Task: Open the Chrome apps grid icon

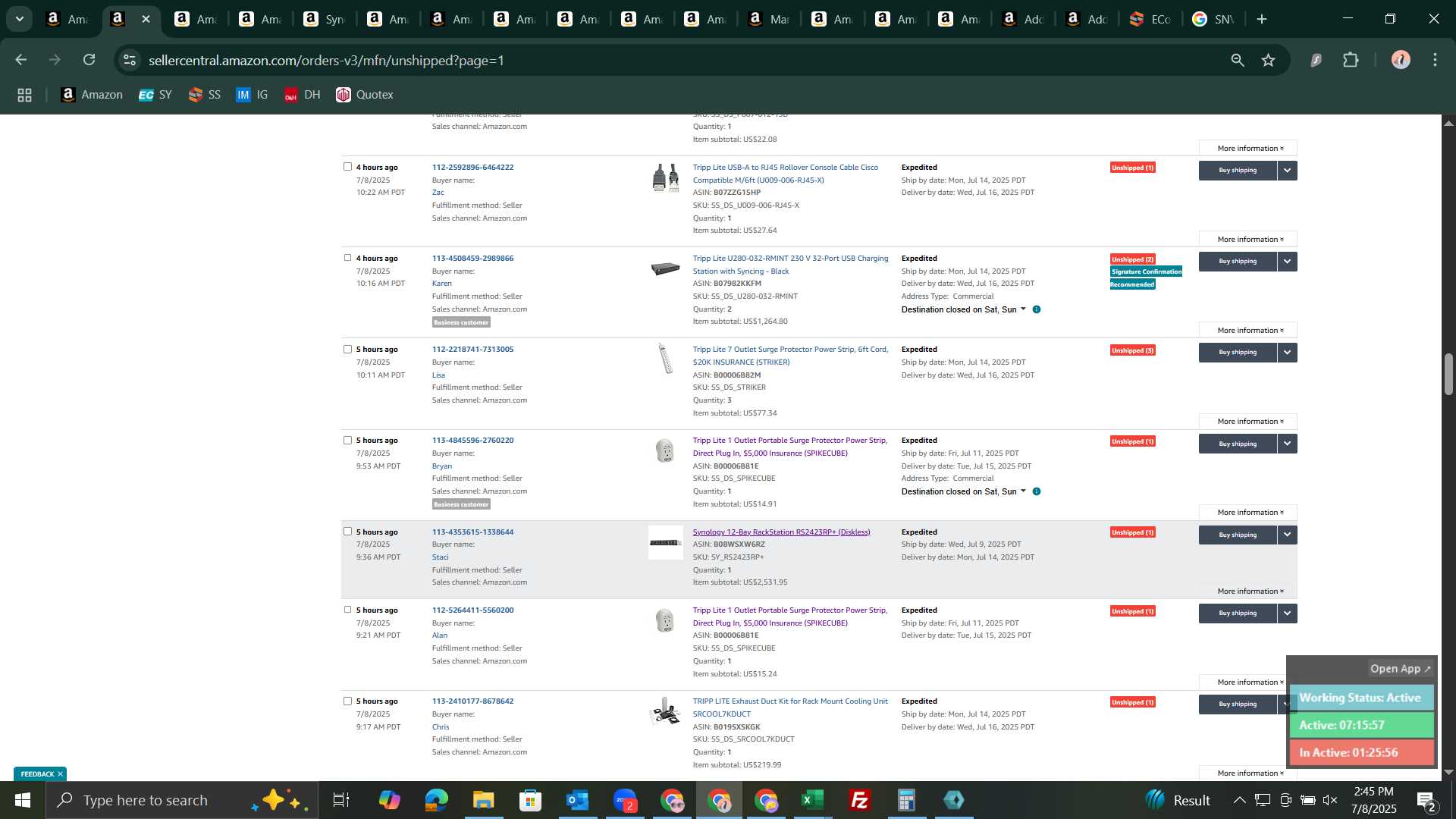Action: [24, 95]
